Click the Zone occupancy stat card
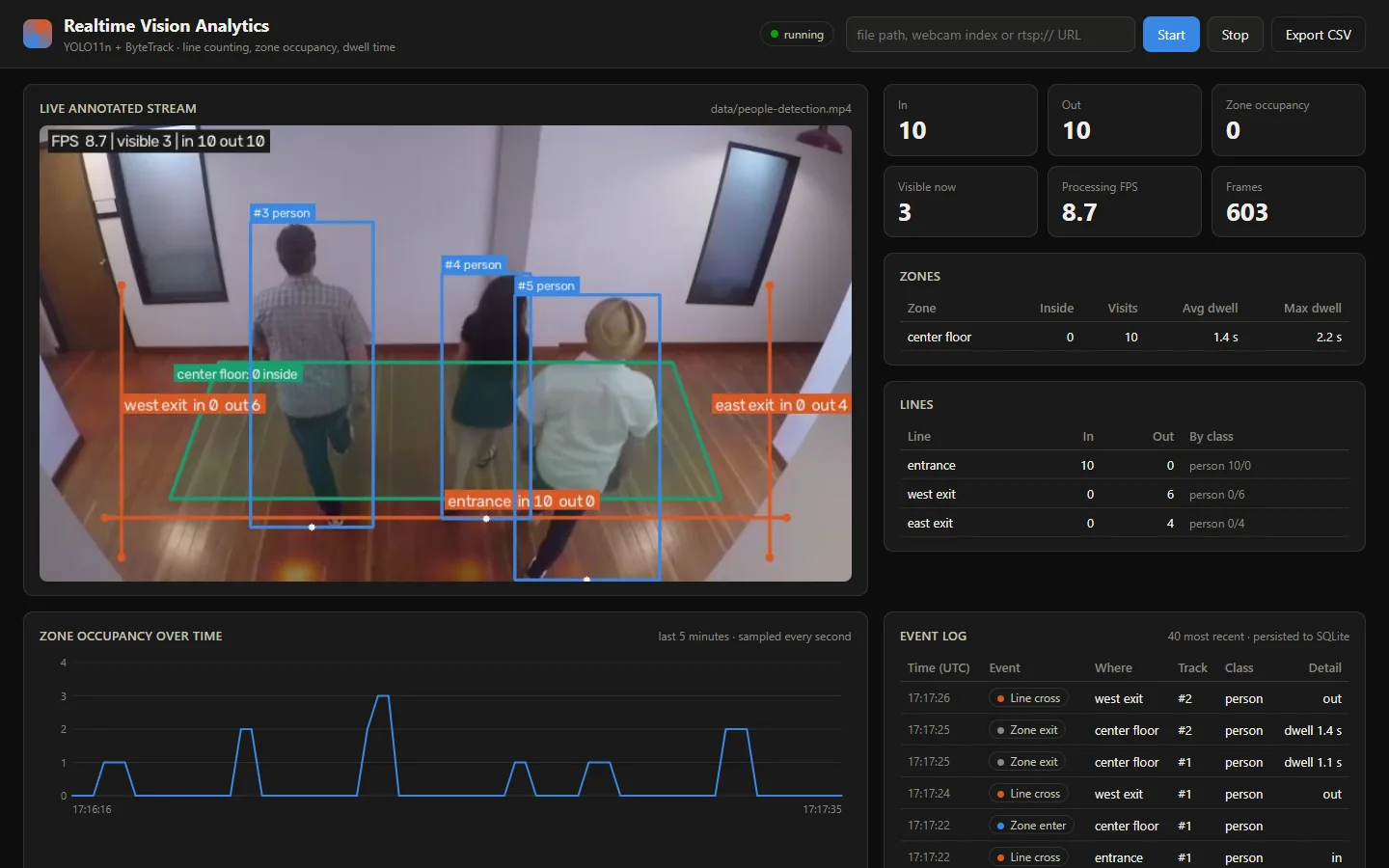This screenshot has height=868, width=1389. [1289, 120]
